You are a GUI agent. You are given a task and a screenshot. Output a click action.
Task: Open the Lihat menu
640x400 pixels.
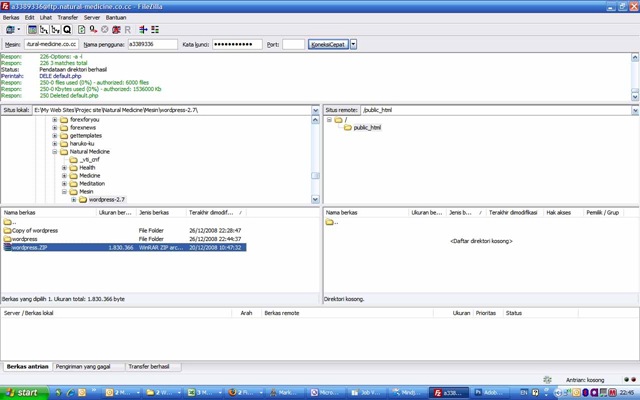46,18
